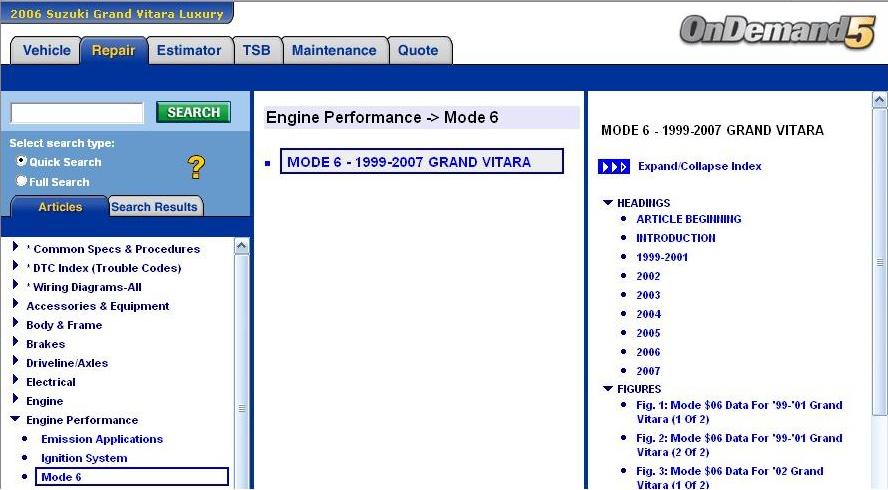Open the Maintenance tab

(x=334, y=50)
